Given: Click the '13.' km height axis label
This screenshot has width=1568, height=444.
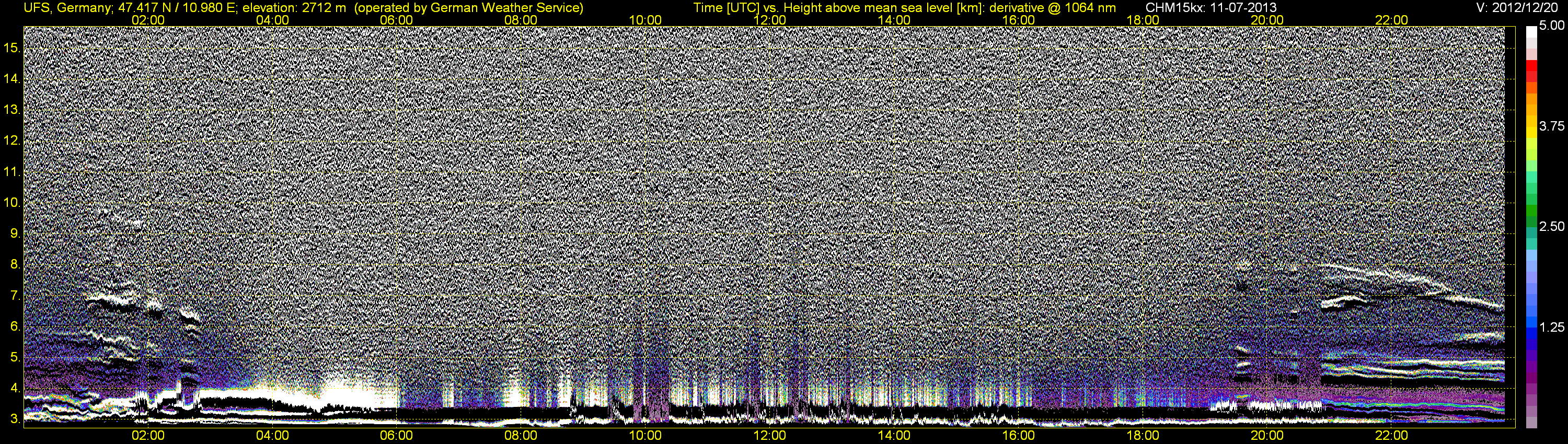Looking at the screenshot, I should [x=12, y=110].
